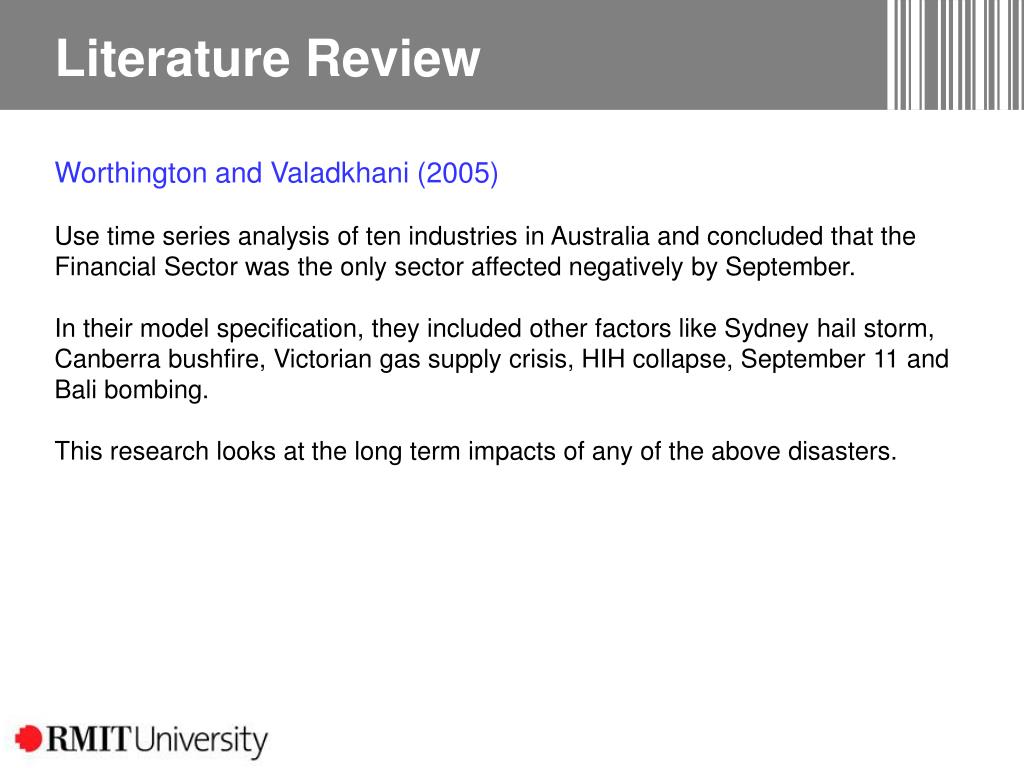The height and width of the screenshot is (768, 1024).
Task: Click the Bali bombing text
Action: [131, 390]
